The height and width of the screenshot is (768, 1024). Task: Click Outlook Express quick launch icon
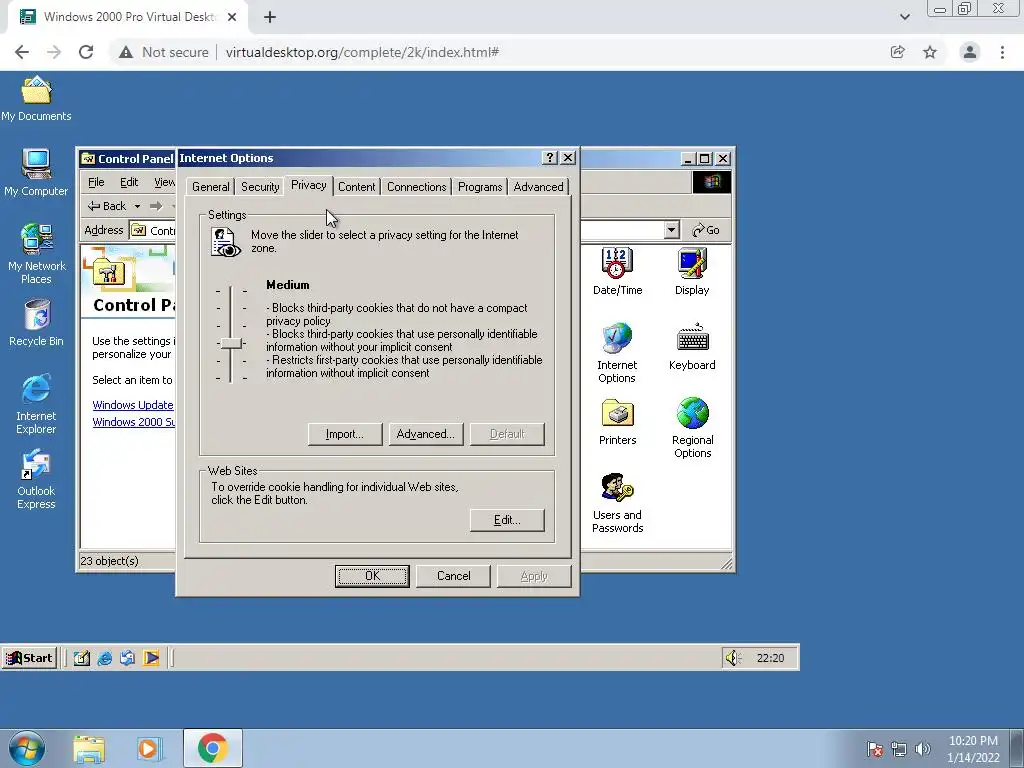pos(127,658)
